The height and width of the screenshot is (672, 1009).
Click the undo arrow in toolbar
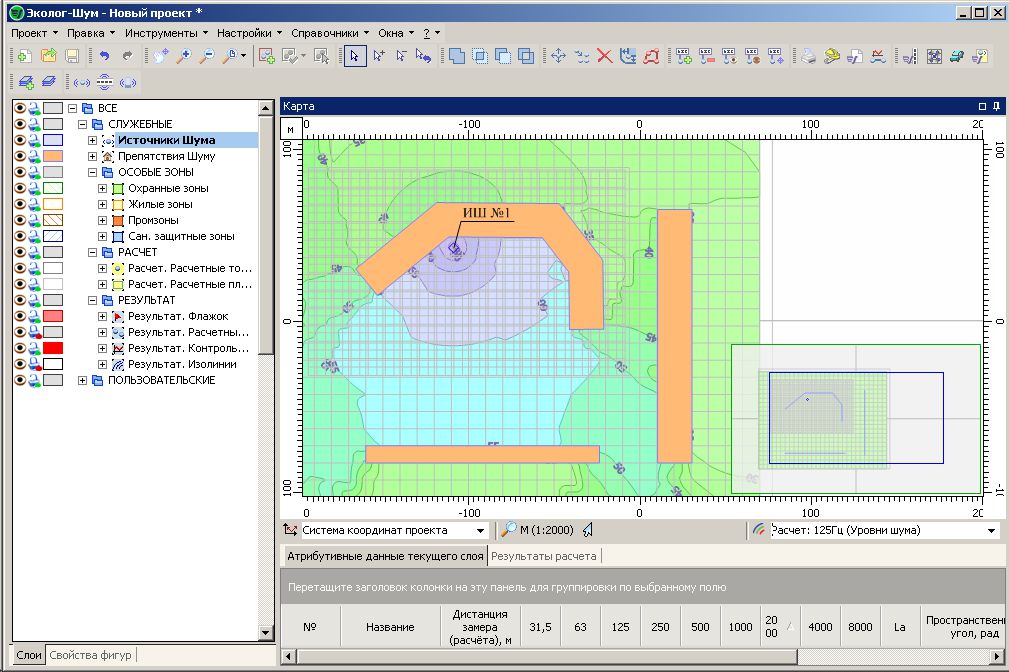104,57
